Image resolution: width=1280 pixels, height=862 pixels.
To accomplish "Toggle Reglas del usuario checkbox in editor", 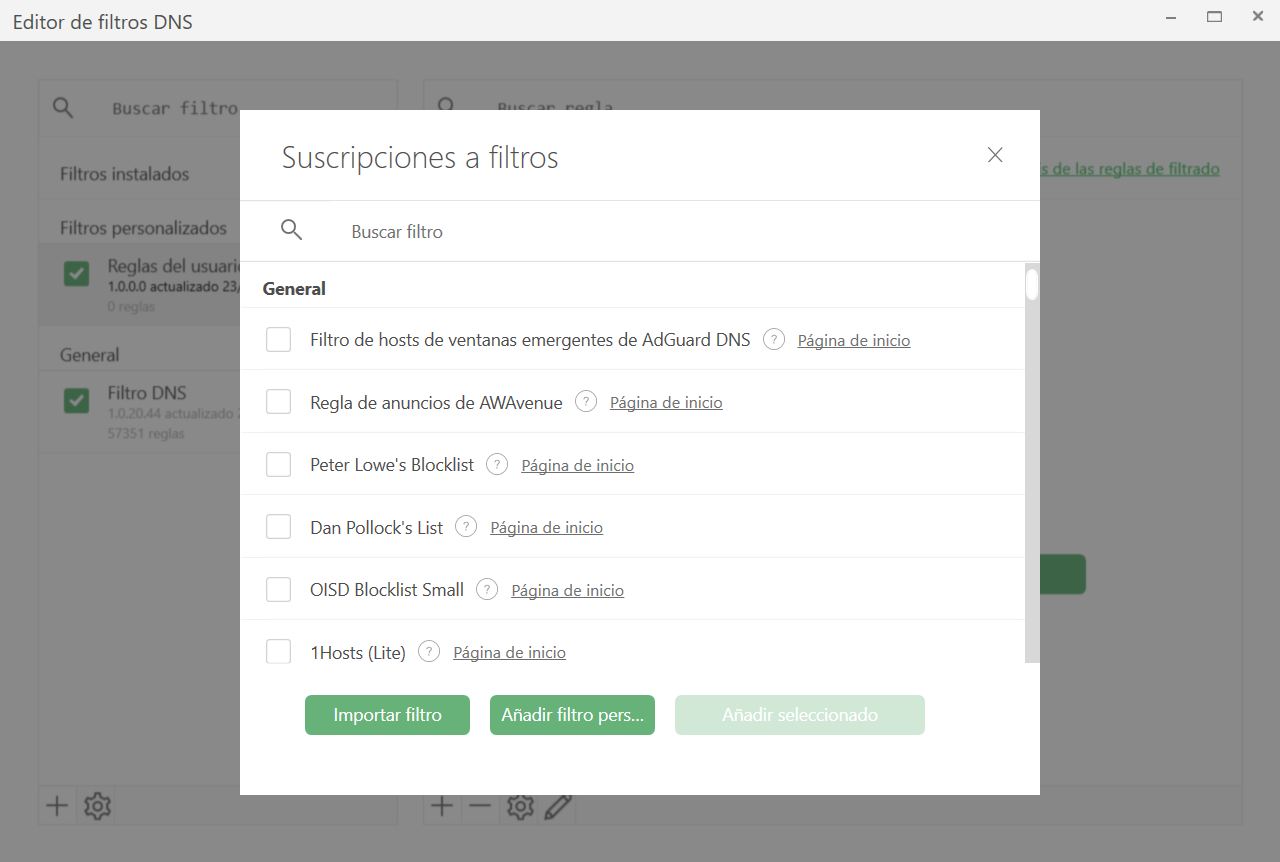I will [x=76, y=273].
